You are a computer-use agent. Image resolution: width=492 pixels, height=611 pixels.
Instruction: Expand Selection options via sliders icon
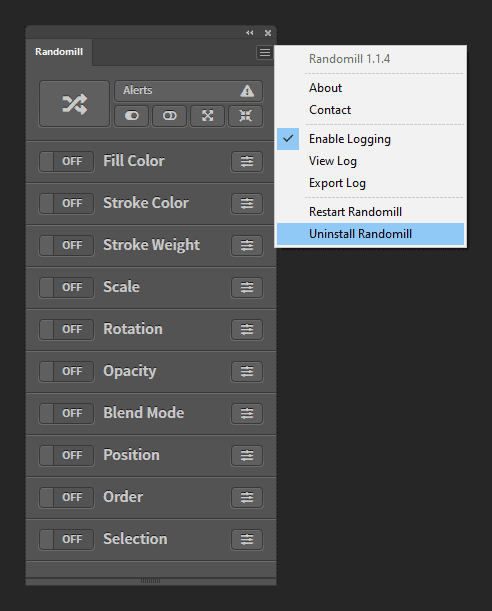coord(247,539)
